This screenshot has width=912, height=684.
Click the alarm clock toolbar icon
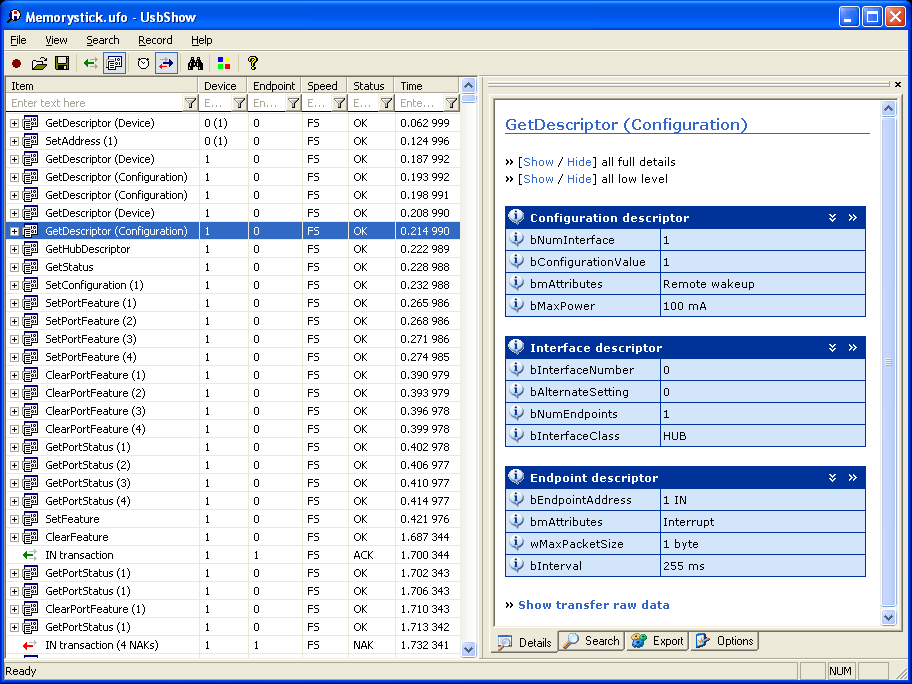(x=144, y=63)
